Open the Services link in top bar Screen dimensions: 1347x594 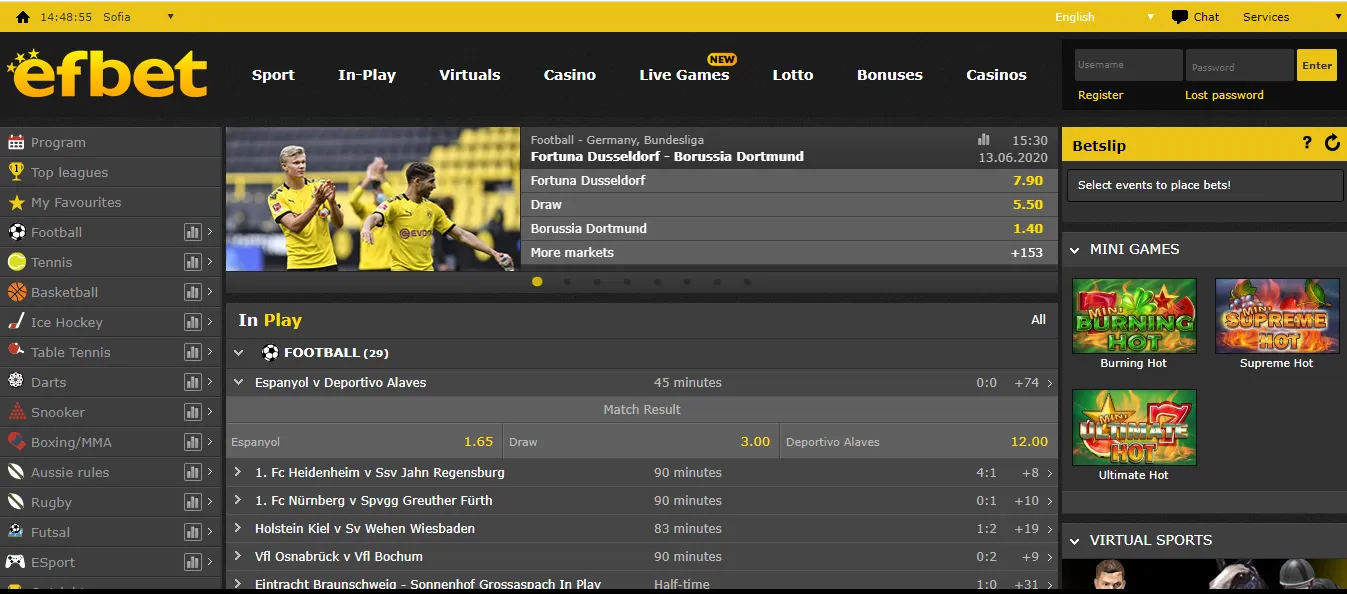[x=1266, y=17]
